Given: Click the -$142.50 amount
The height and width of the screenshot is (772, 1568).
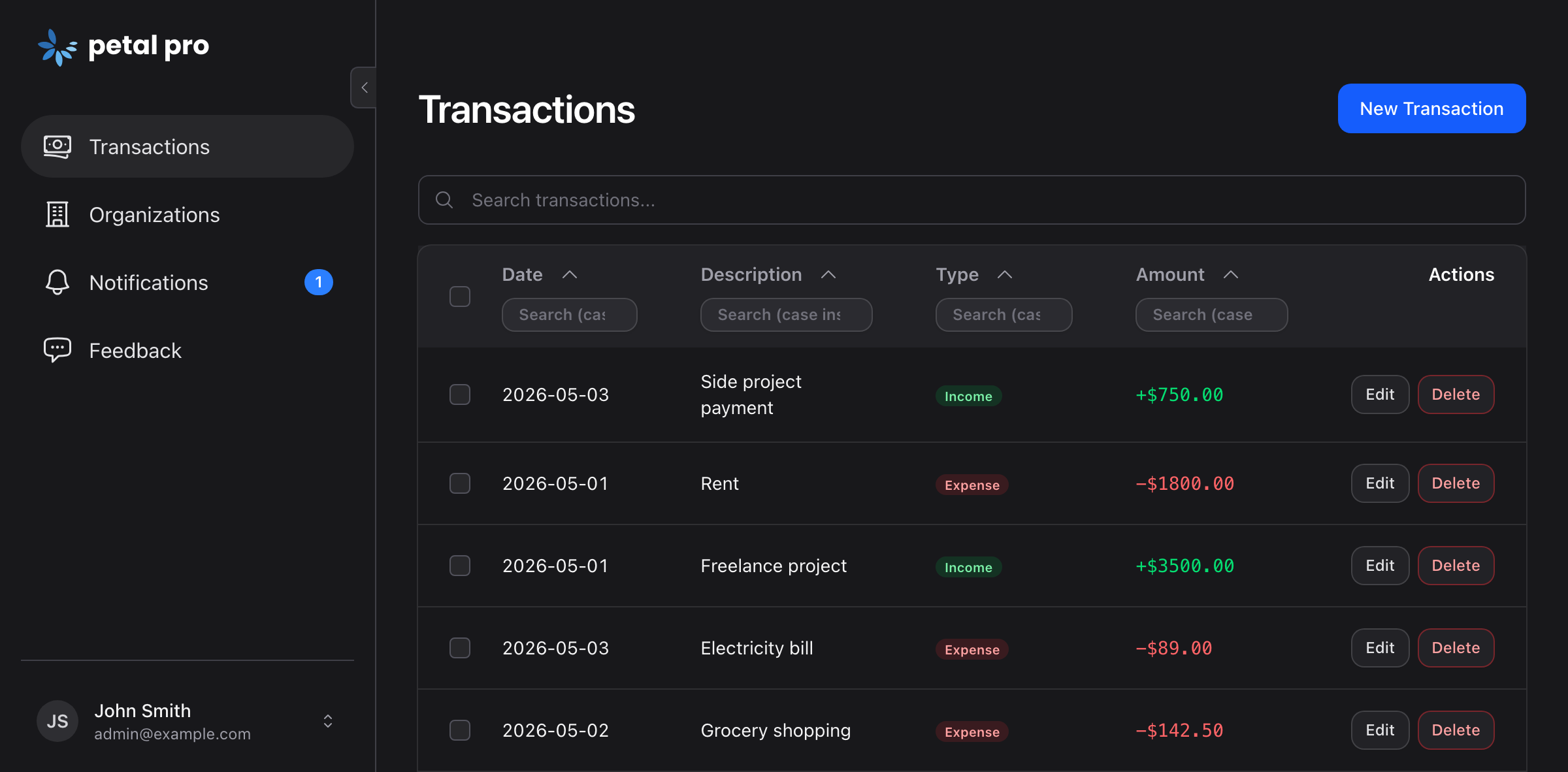Looking at the screenshot, I should point(1179,730).
